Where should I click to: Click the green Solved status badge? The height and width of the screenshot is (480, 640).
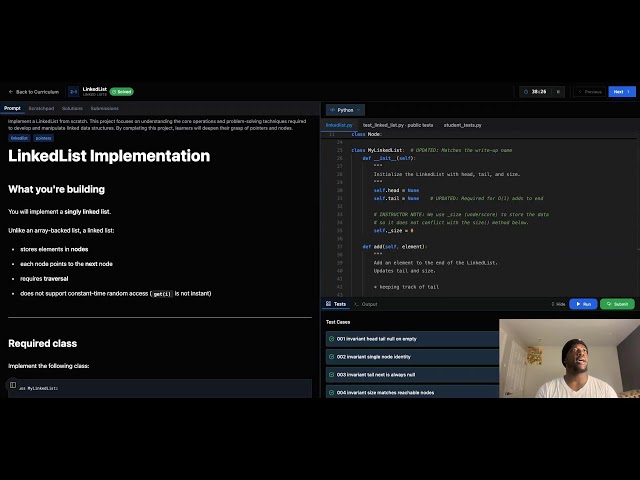click(x=122, y=92)
